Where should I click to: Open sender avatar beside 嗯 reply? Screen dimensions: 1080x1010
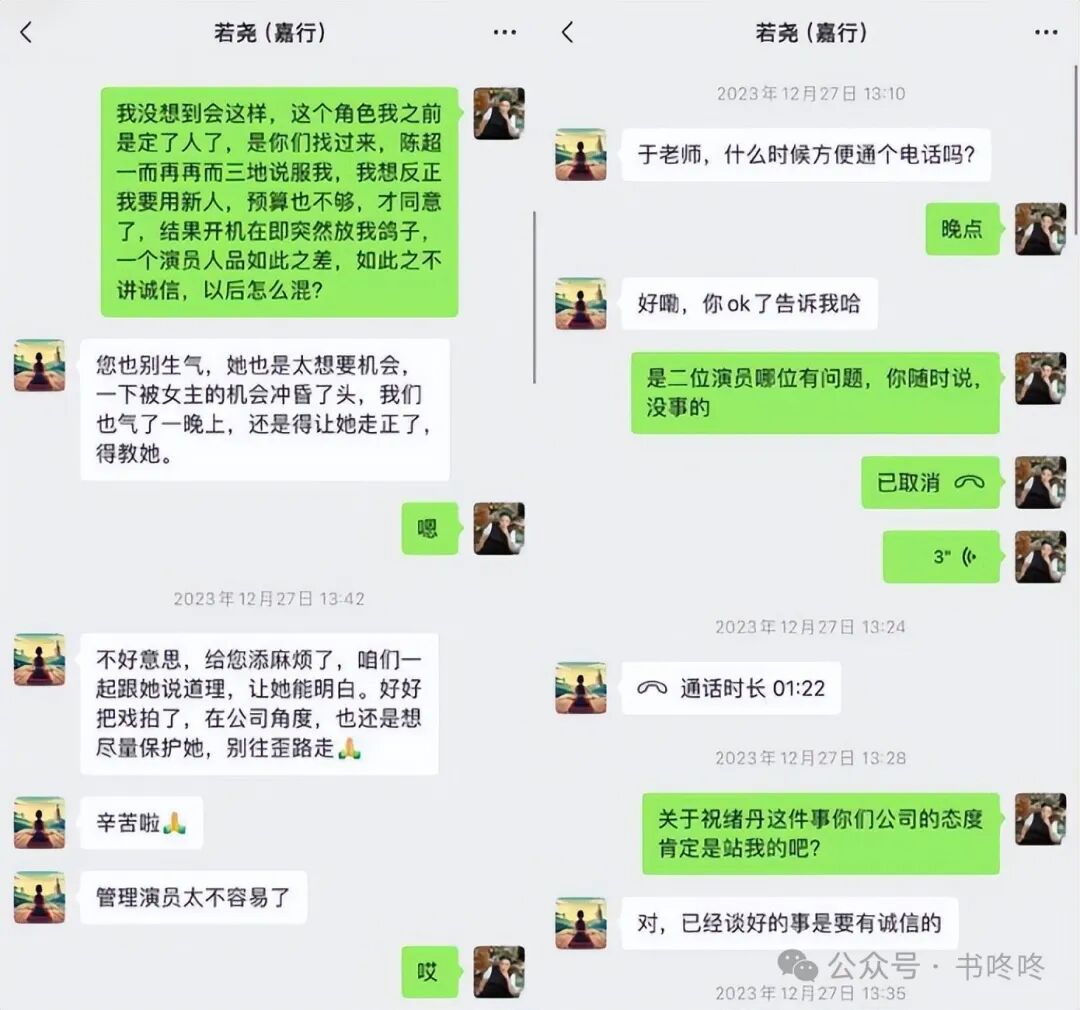coord(499,528)
